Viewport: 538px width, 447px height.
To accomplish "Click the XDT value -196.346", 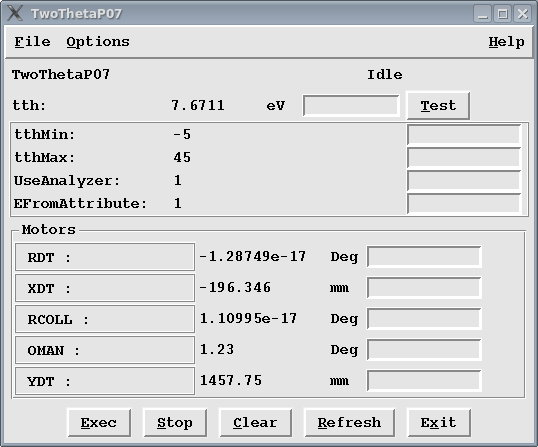I will click(235, 287).
